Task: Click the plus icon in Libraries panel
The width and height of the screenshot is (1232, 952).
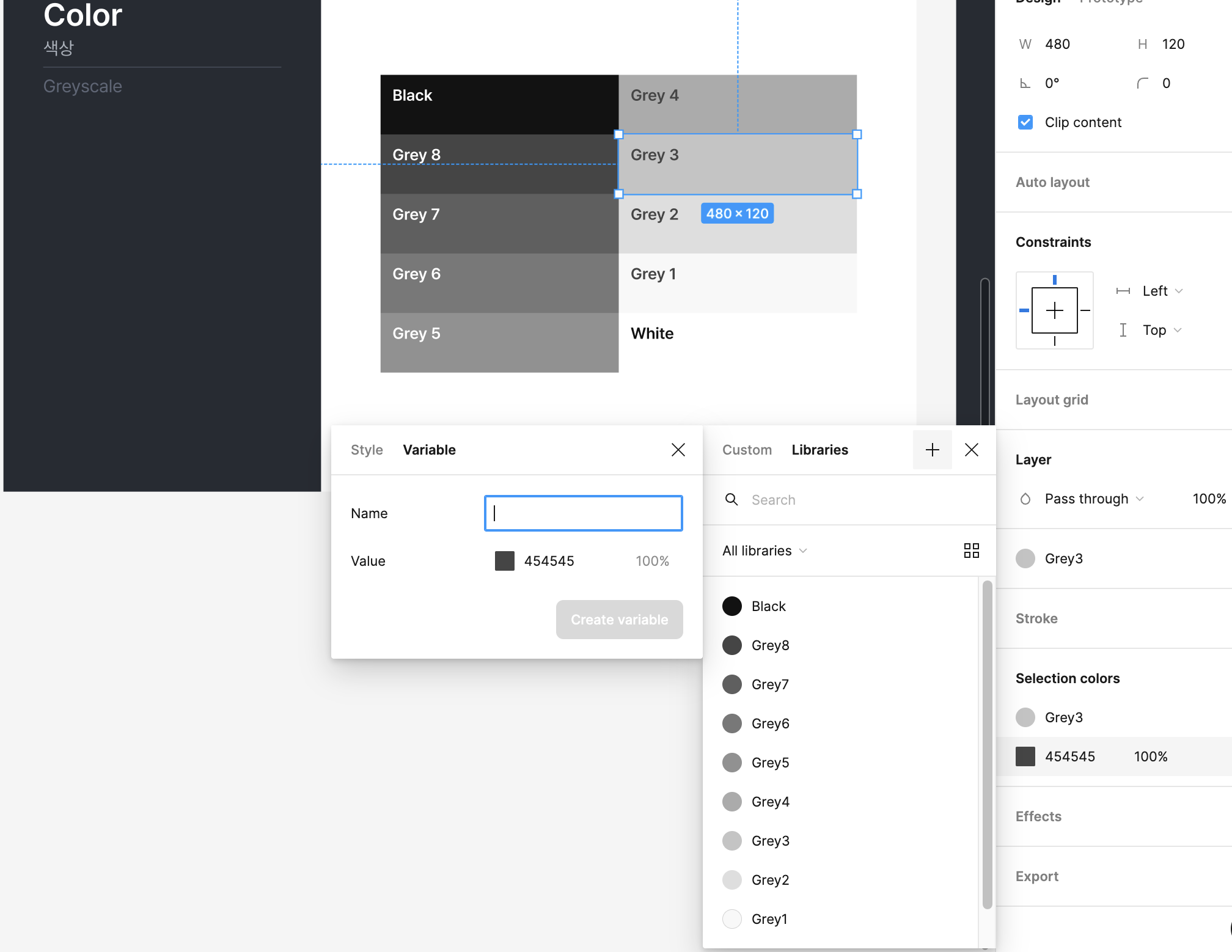Action: pyautogui.click(x=932, y=450)
